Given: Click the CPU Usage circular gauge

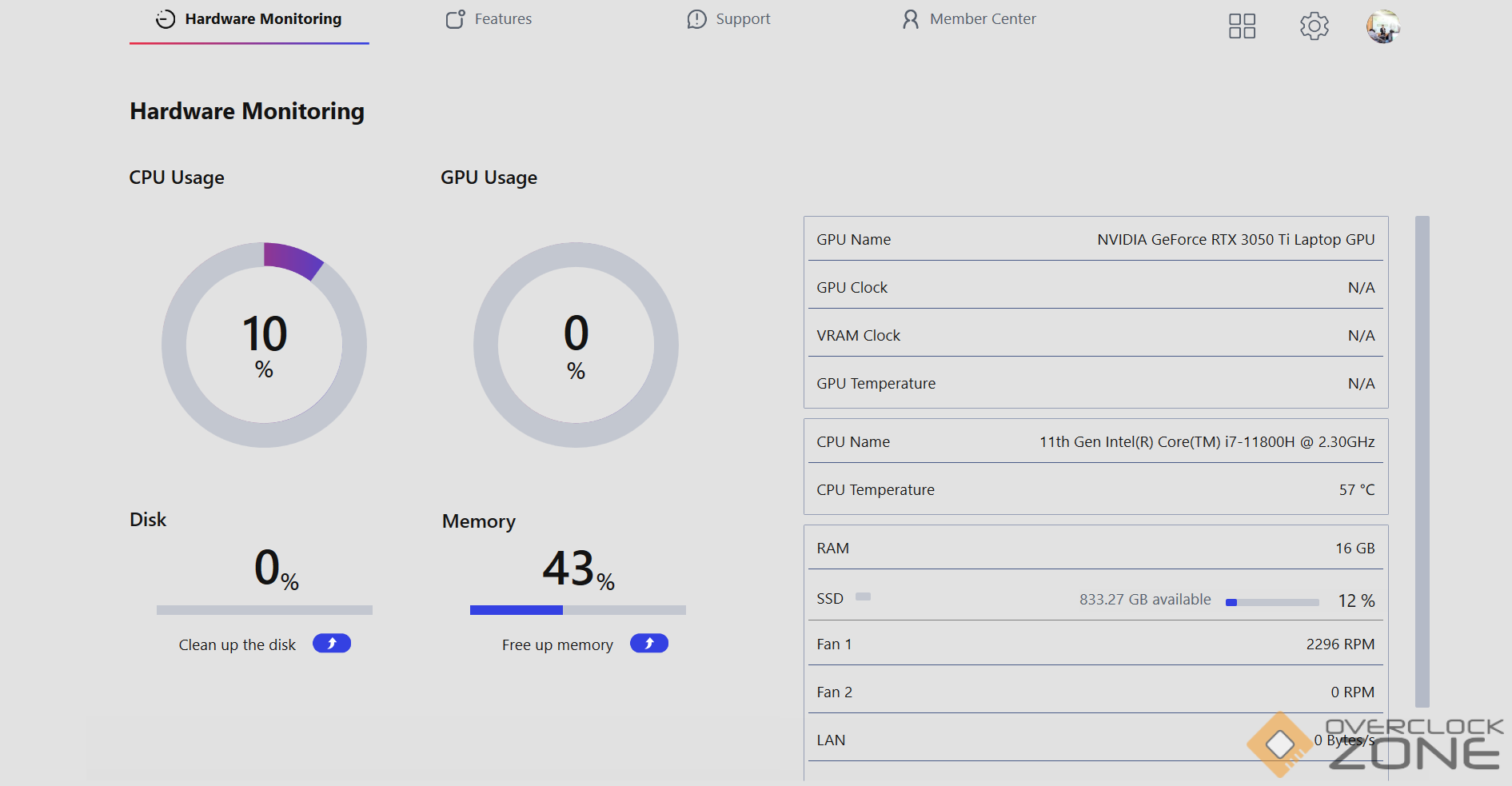Looking at the screenshot, I should pyautogui.click(x=264, y=345).
